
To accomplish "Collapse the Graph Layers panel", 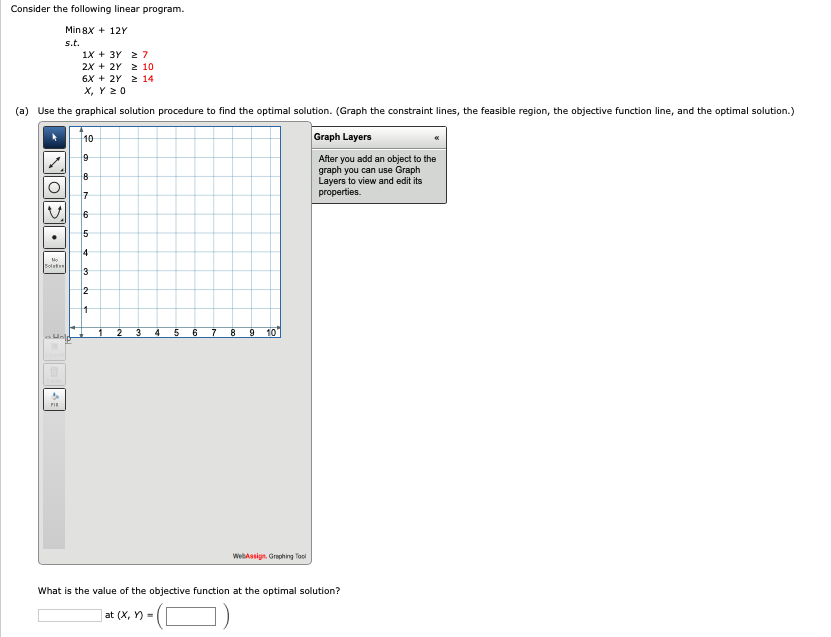I will pyautogui.click(x=437, y=137).
